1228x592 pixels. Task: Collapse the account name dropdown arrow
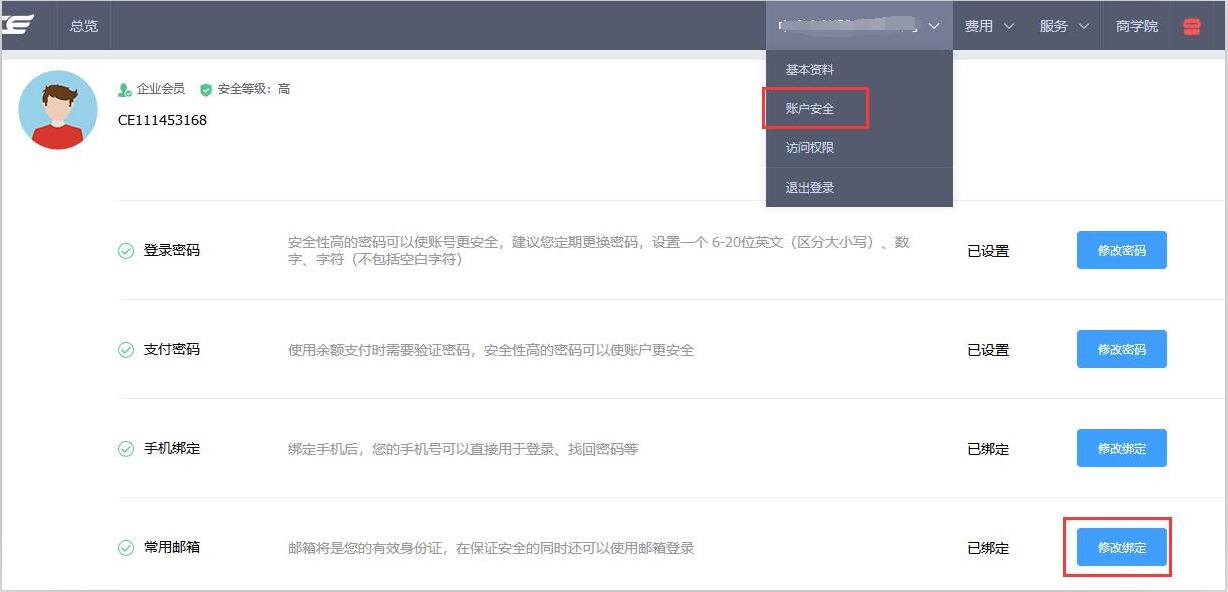coord(933,26)
